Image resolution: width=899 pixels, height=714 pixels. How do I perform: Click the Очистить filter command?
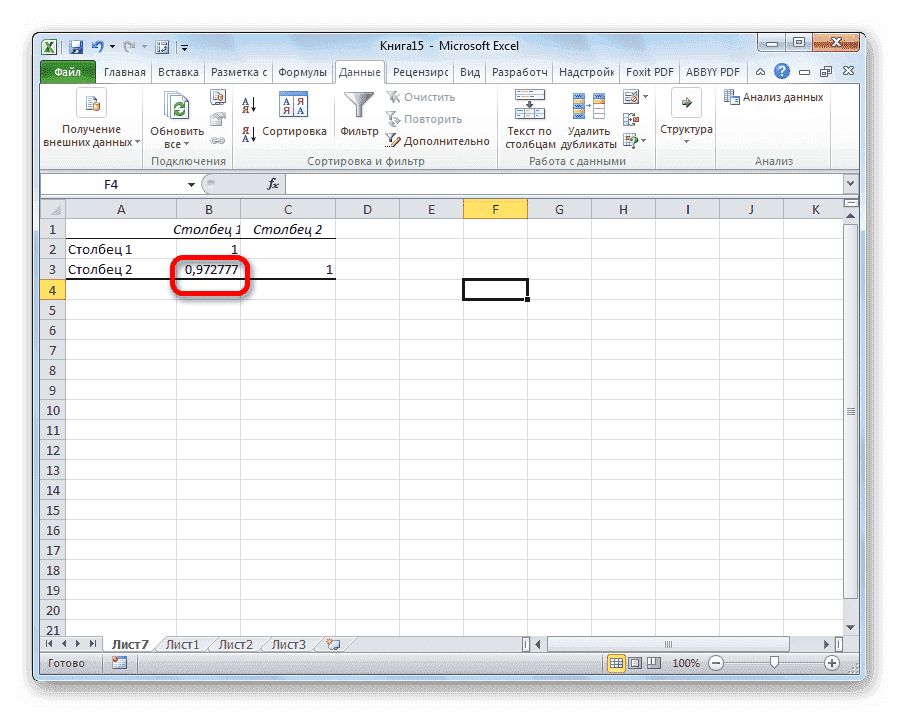[429, 96]
